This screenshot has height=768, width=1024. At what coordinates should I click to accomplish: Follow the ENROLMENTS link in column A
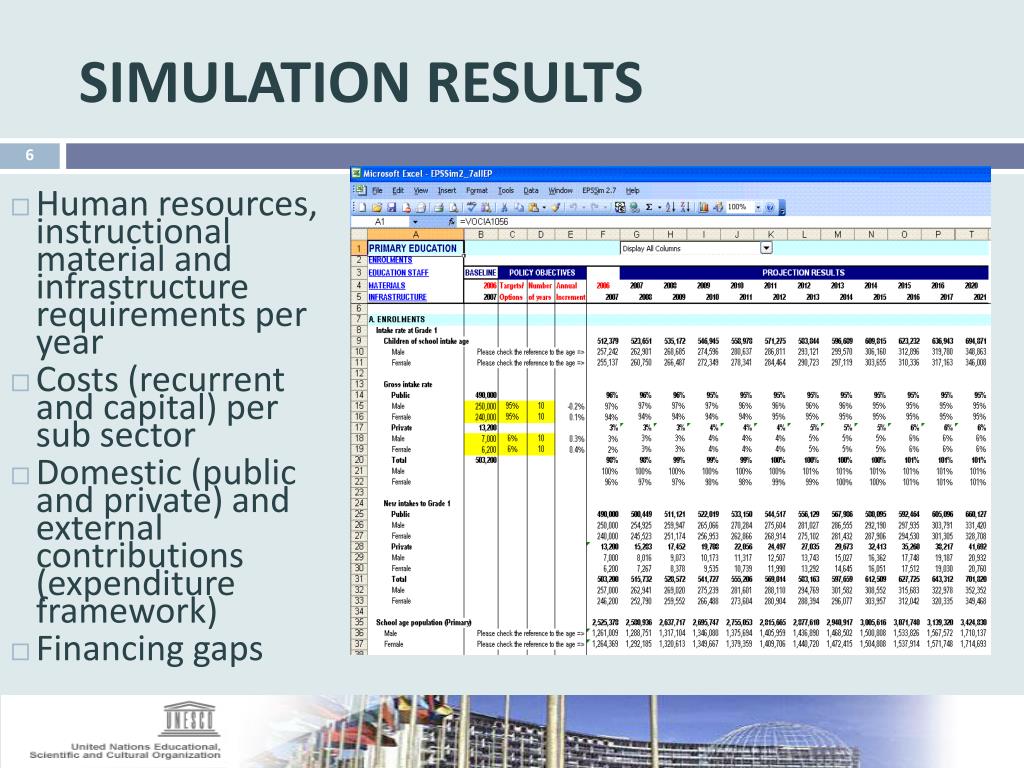pyautogui.click(x=390, y=260)
